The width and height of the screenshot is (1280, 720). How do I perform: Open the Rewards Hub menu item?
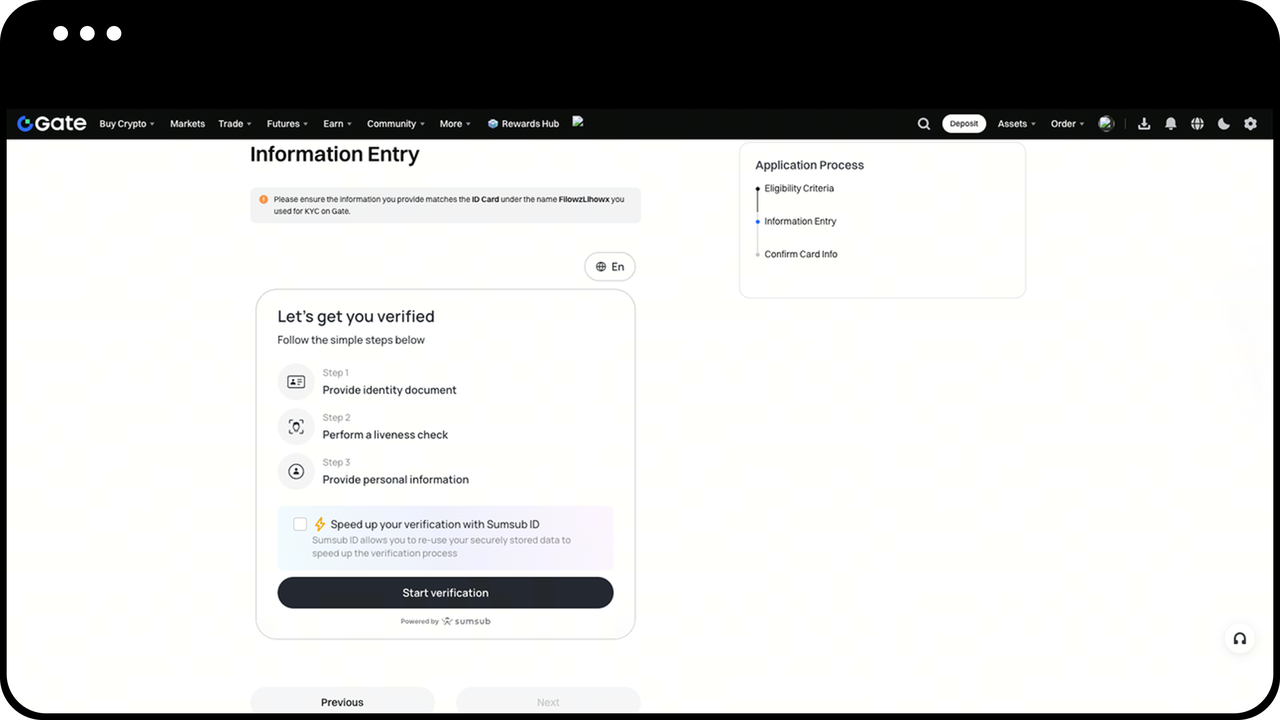tap(523, 124)
